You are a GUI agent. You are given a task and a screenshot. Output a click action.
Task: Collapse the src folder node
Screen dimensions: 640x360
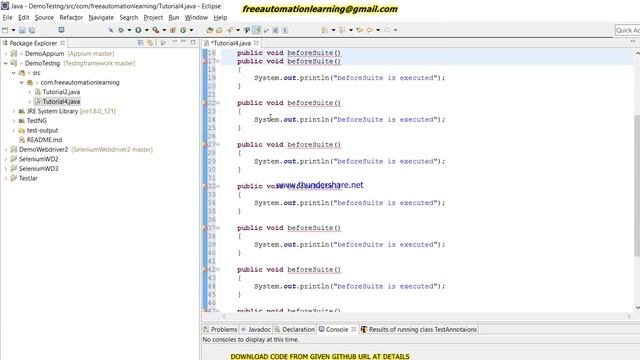(x=13, y=73)
